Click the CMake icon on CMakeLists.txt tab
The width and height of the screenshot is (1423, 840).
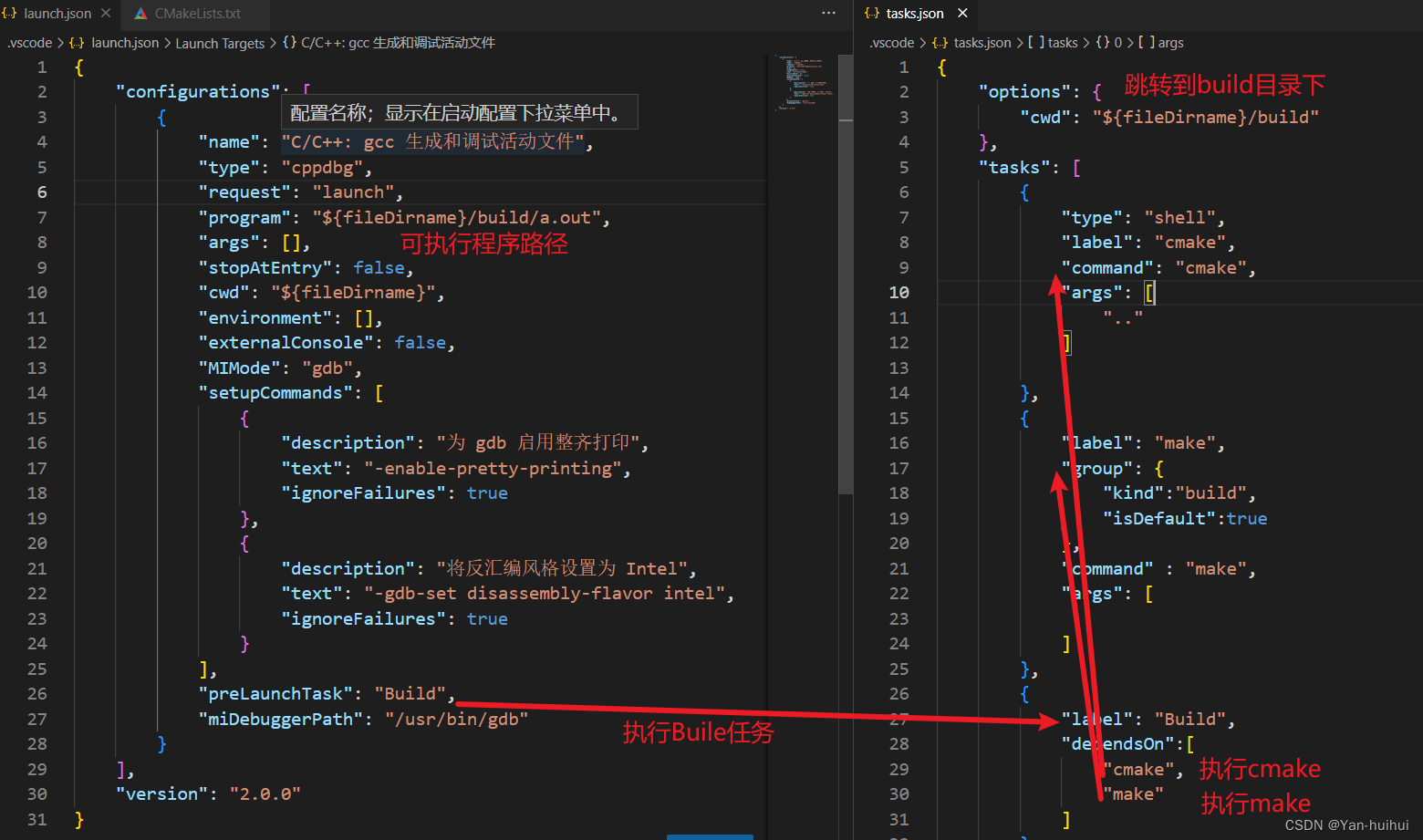(x=141, y=13)
